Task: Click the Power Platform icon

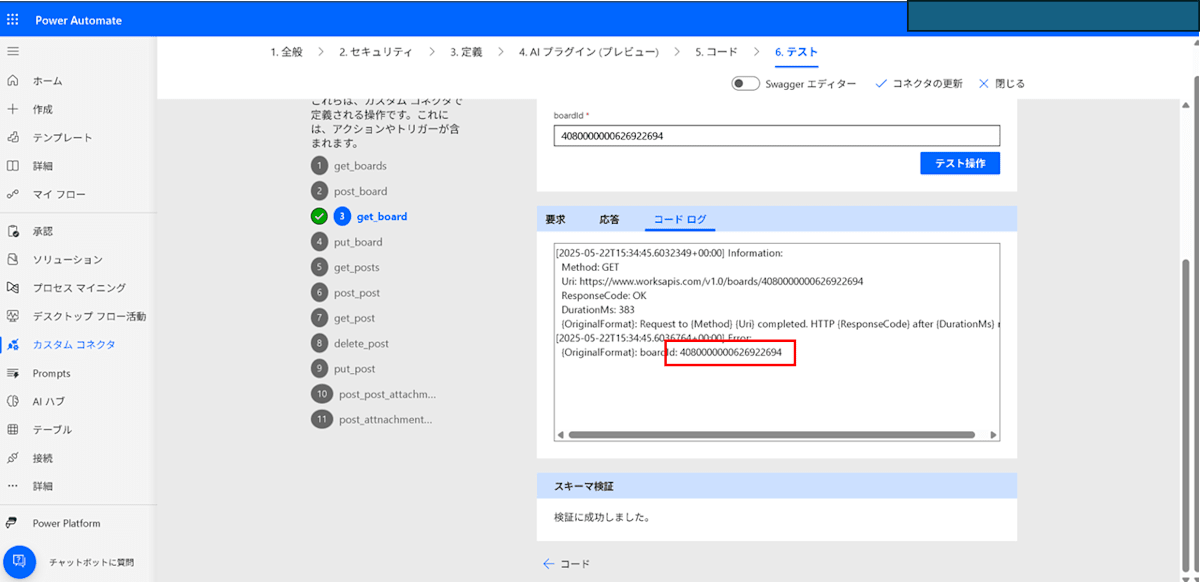Action: (13, 523)
